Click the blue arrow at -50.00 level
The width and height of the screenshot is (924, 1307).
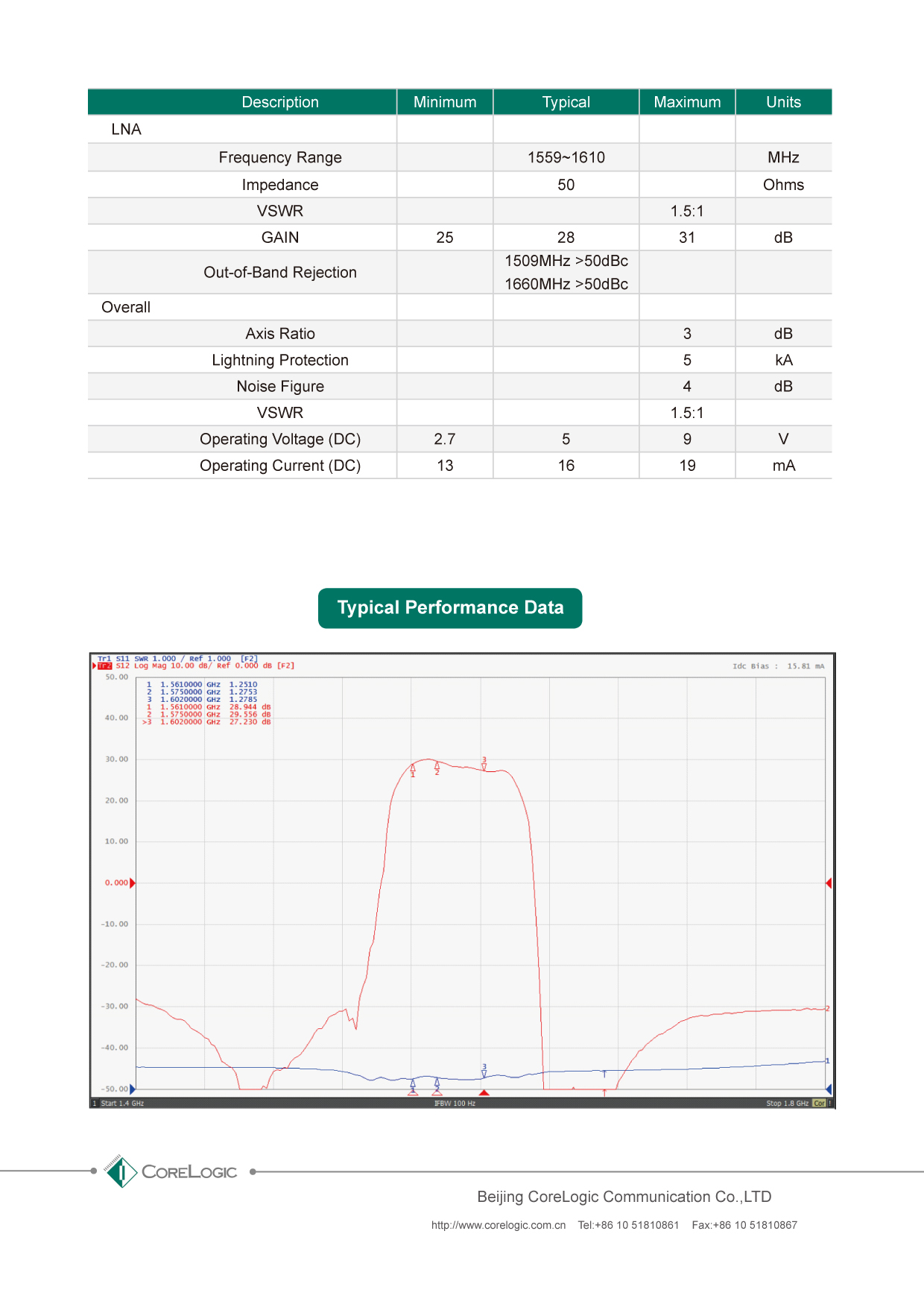click(133, 1089)
